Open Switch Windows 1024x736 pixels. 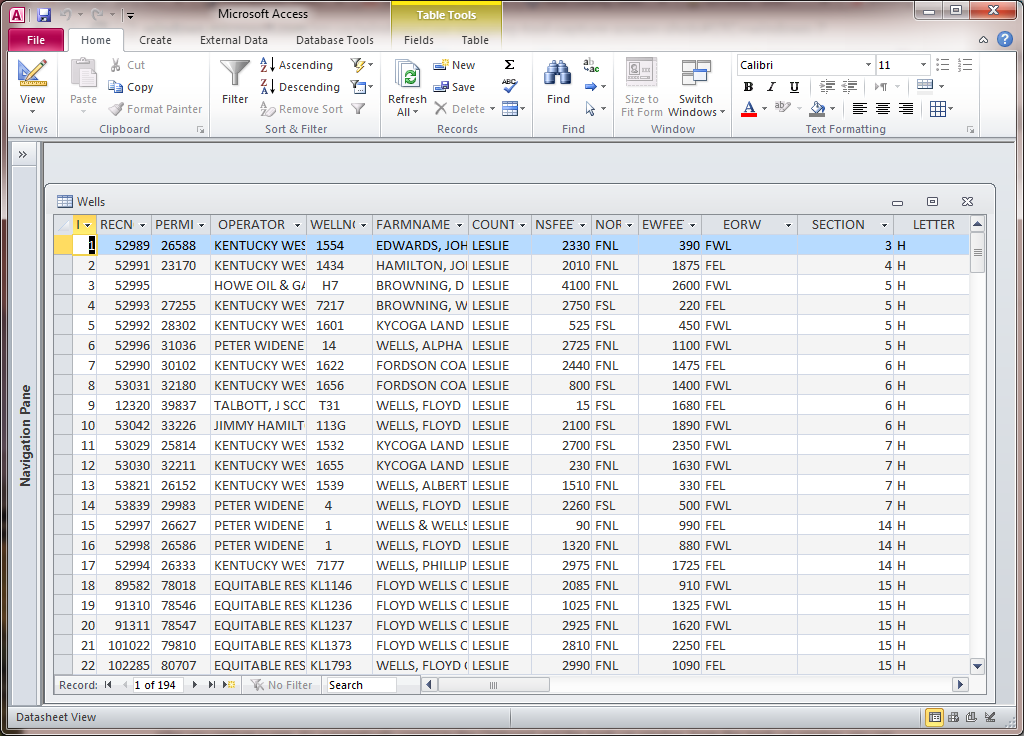click(x=696, y=88)
